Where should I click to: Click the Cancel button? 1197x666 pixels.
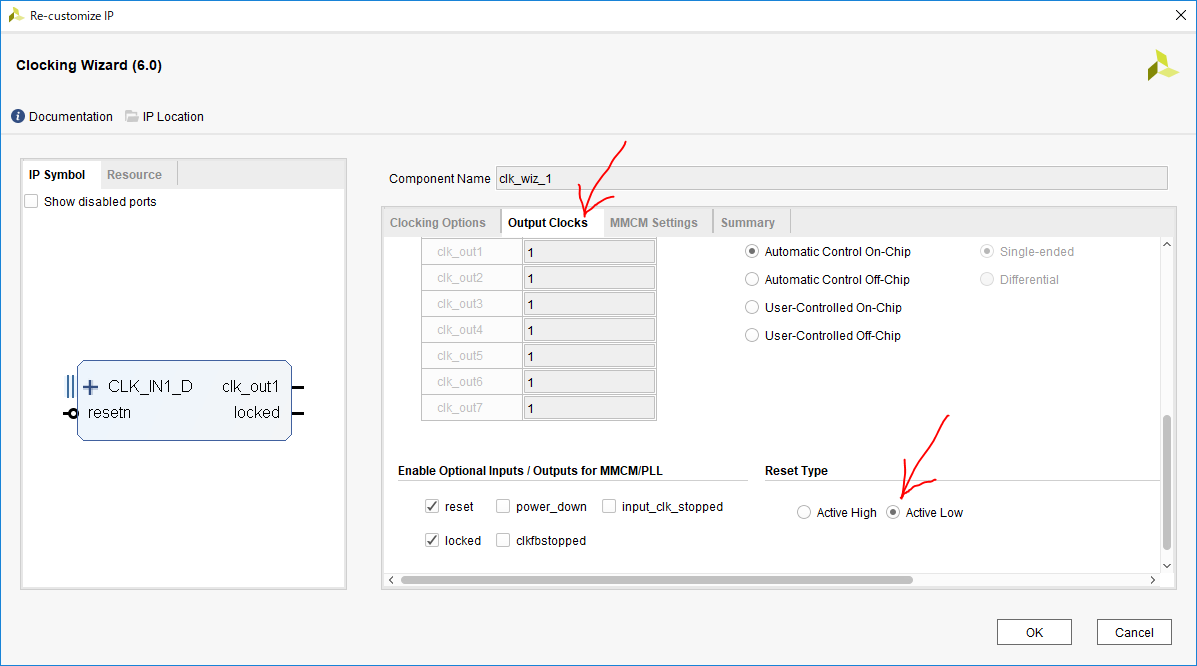pyautogui.click(x=1133, y=632)
